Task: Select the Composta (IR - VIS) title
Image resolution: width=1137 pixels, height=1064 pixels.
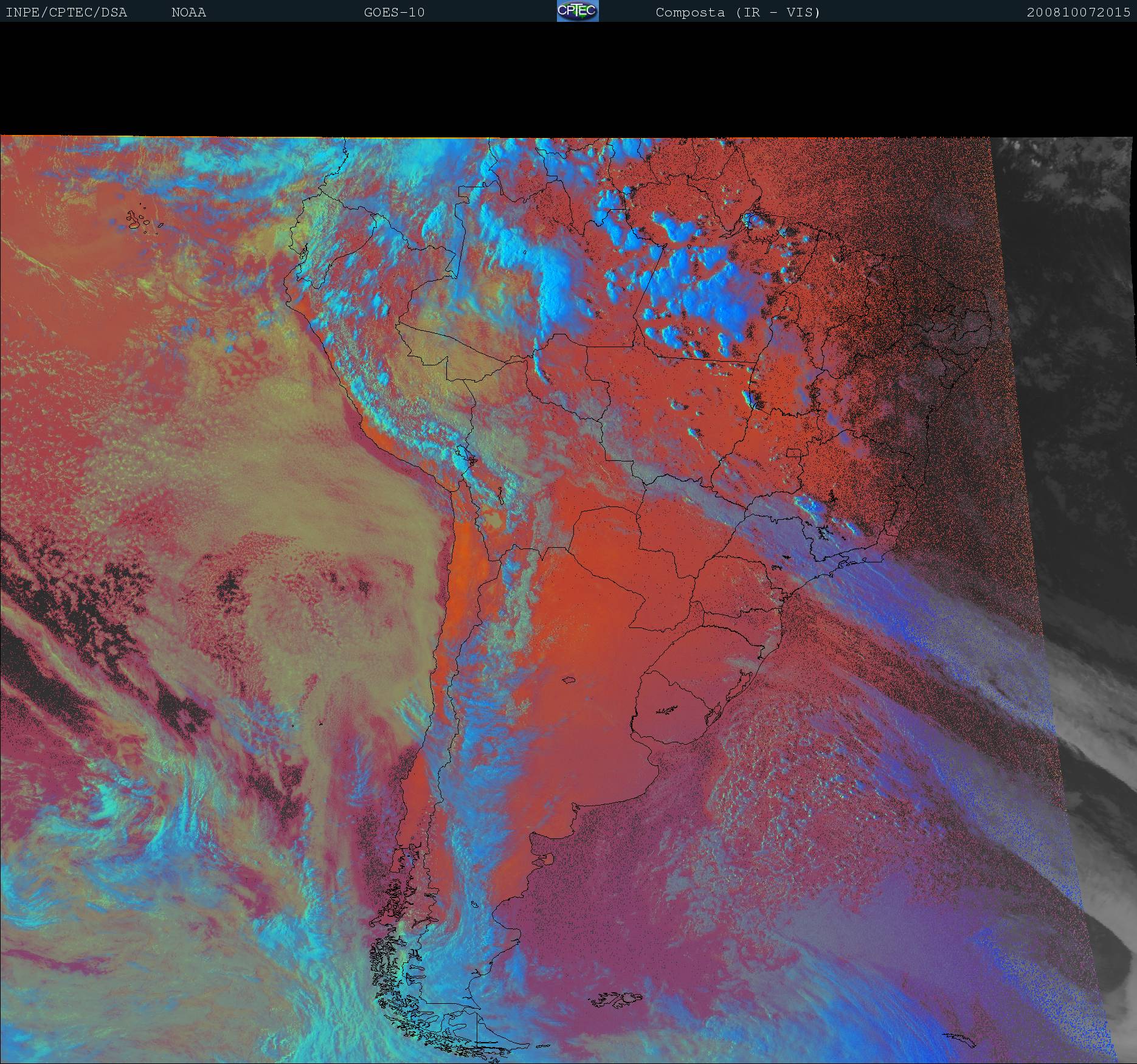Action: tap(738, 13)
